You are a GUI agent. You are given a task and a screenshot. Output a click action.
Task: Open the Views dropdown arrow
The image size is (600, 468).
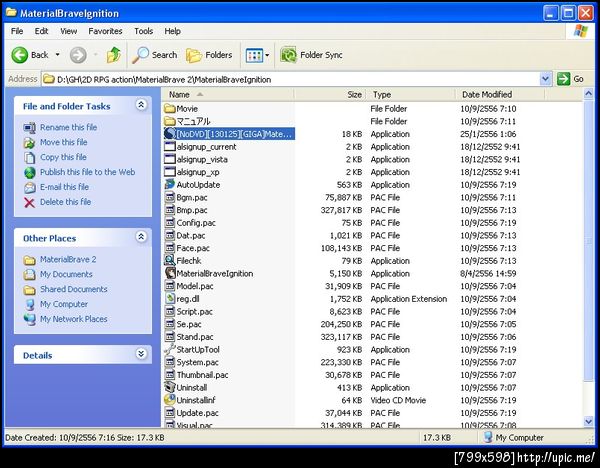267,55
